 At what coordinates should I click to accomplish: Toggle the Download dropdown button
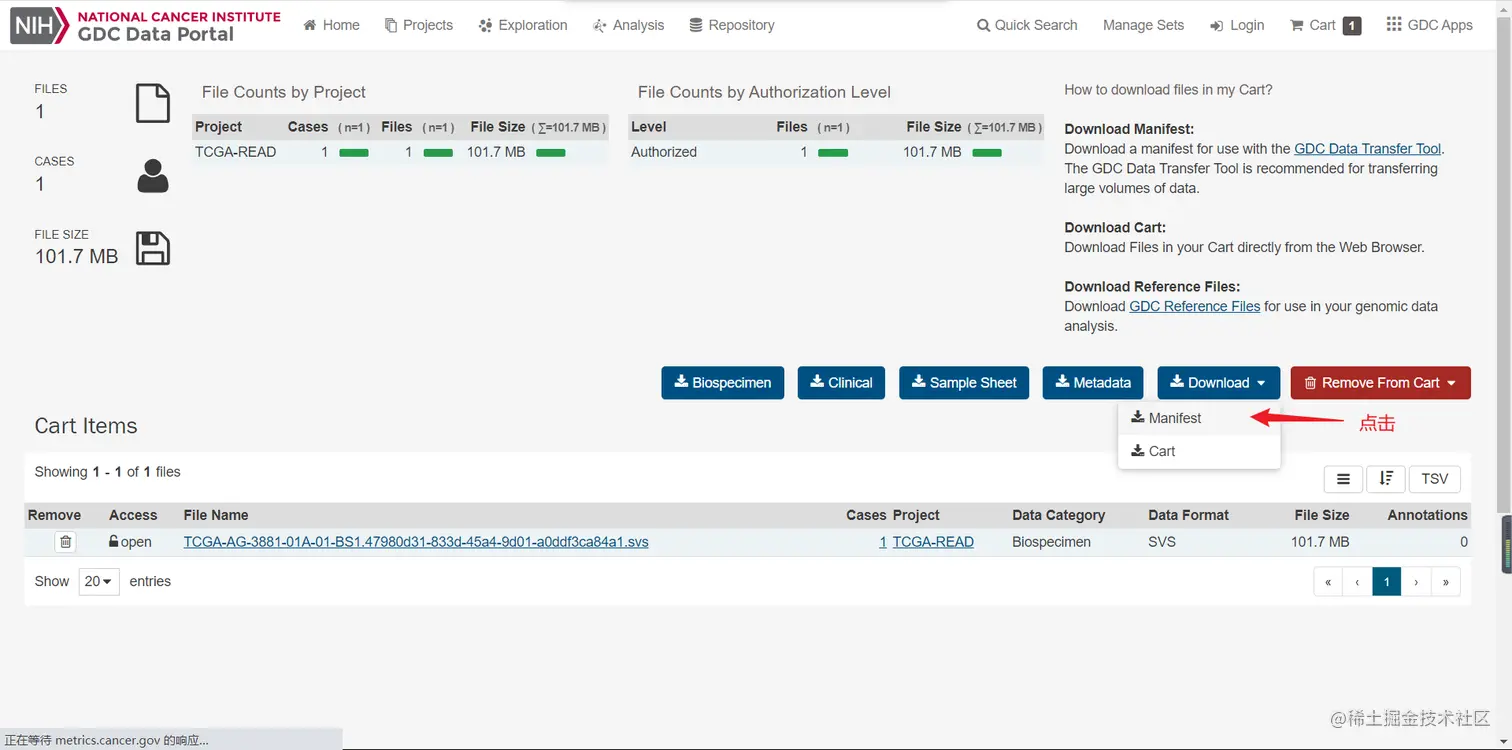coord(1218,383)
